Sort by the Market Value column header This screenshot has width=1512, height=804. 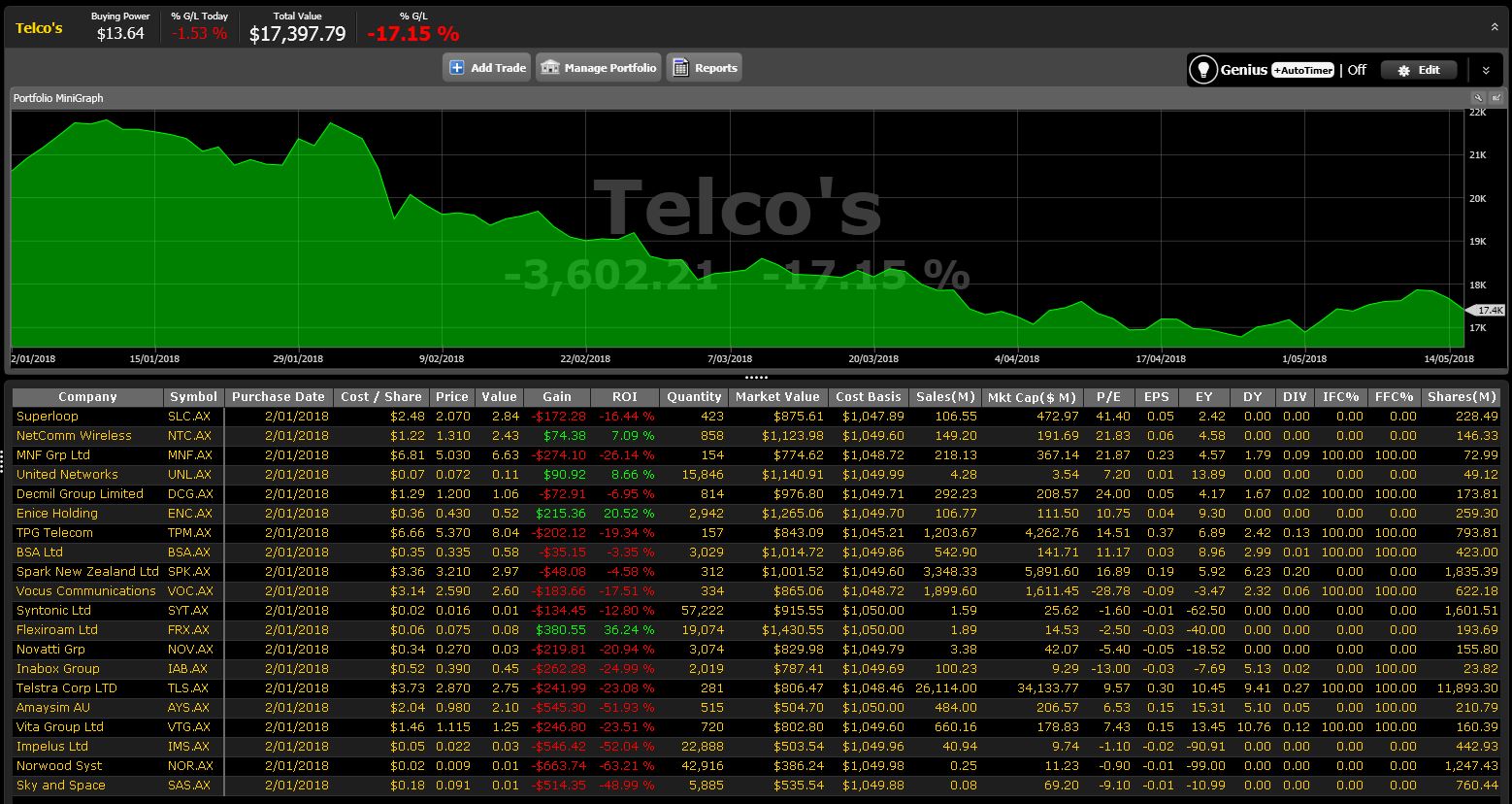[x=778, y=396]
